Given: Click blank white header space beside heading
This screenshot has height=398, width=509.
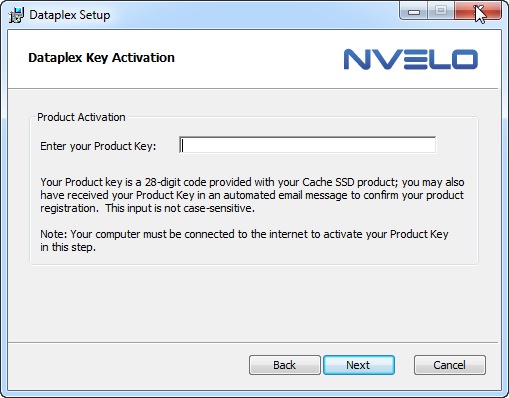Looking at the screenshot, I should coord(258,58).
